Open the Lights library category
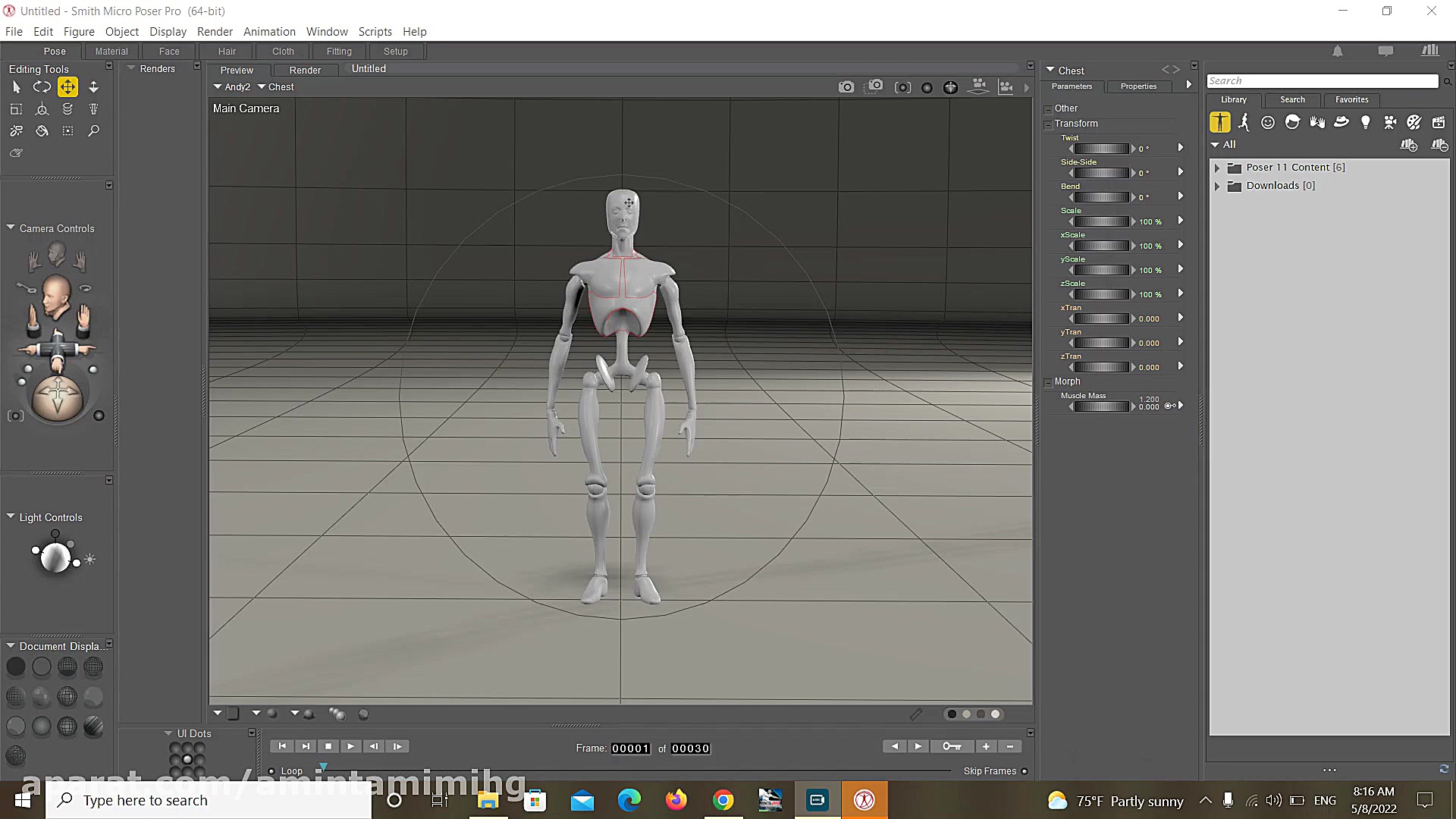 tap(1366, 122)
